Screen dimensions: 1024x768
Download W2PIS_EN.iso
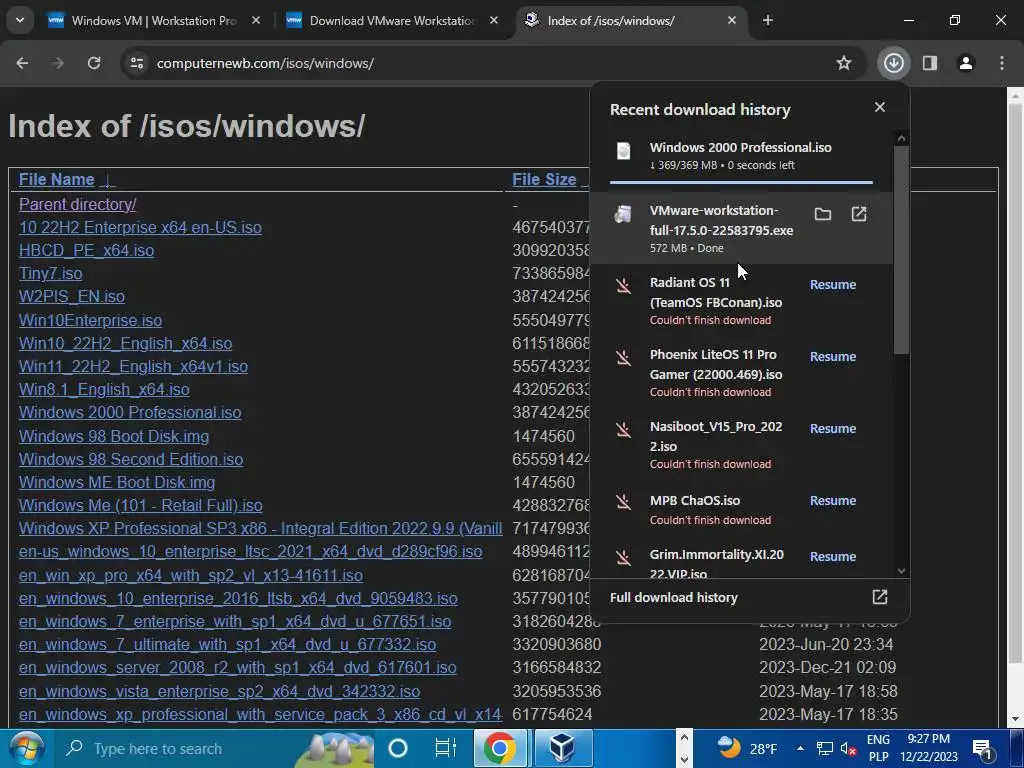click(72, 296)
